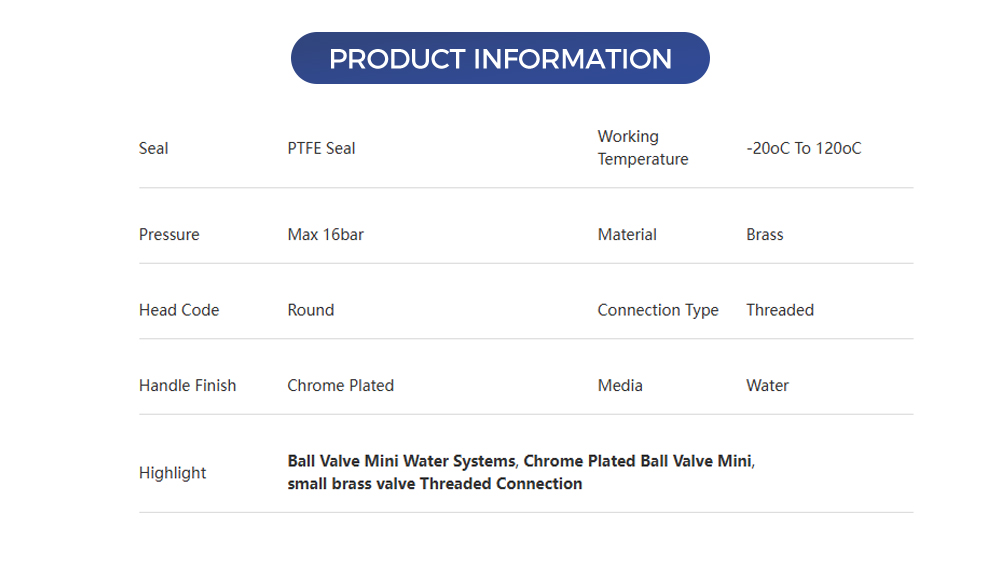Open the Chrome Plated Ball Valve Mini highlight
This screenshot has width=1000, height=564.
637,461
